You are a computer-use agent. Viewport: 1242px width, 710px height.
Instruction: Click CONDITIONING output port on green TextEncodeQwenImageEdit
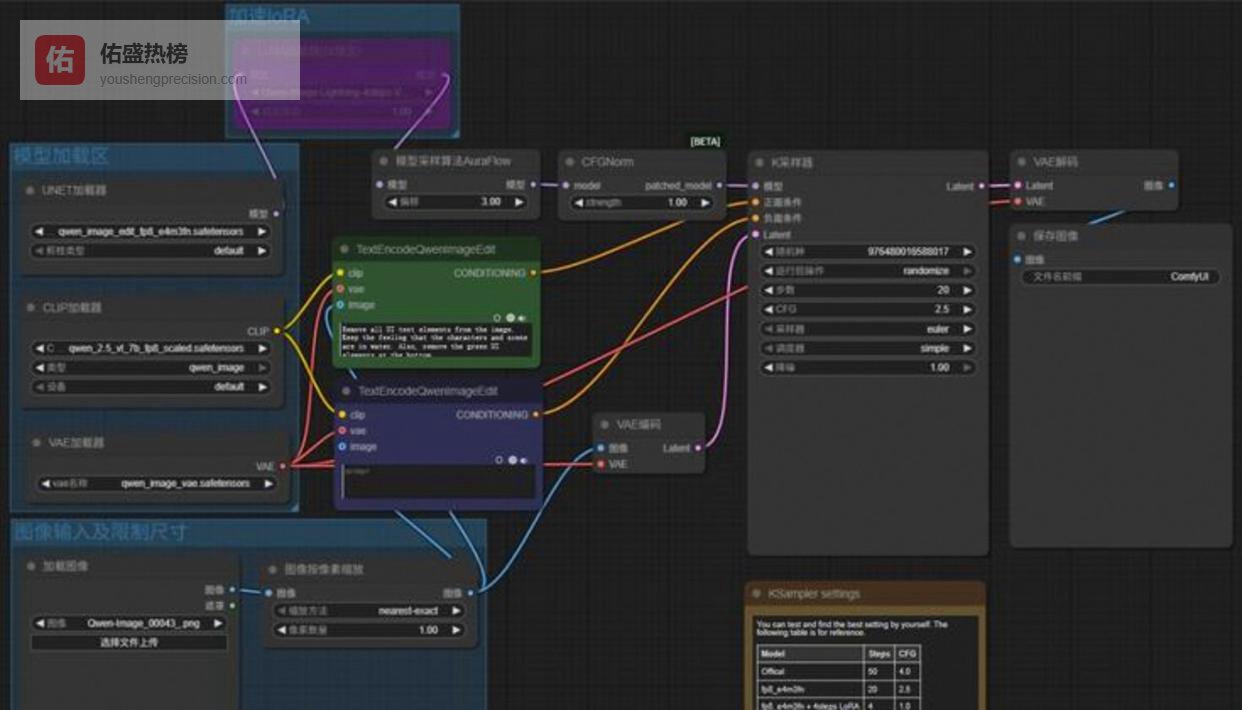(x=534, y=272)
